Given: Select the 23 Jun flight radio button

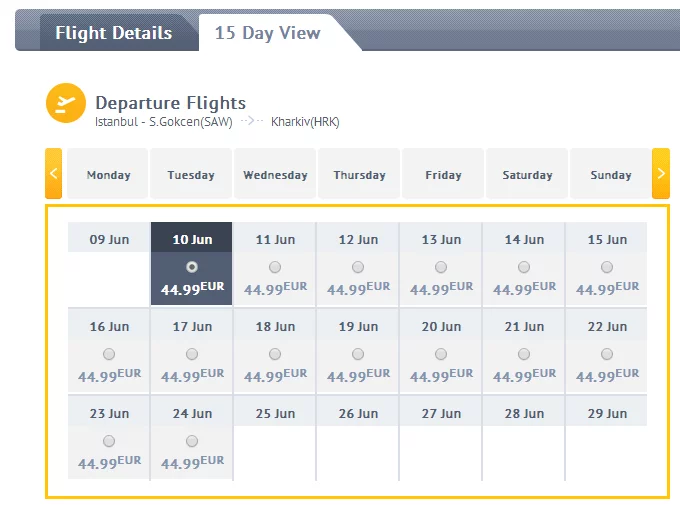Looking at the screenshot, I should (x=109, y=441).
